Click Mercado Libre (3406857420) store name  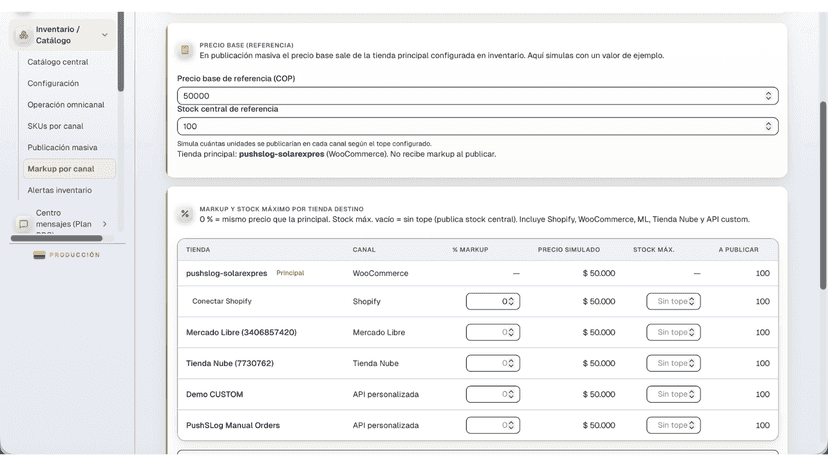point(241,332)
